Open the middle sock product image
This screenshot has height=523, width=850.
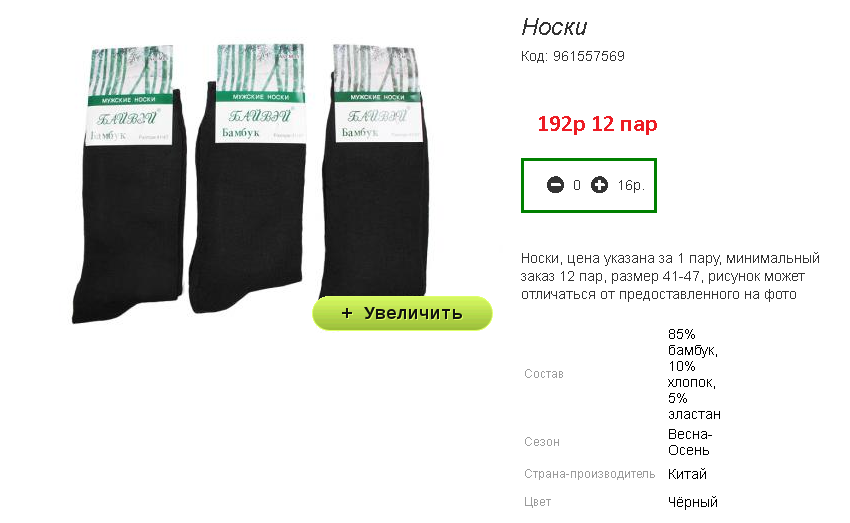(248, 178)
